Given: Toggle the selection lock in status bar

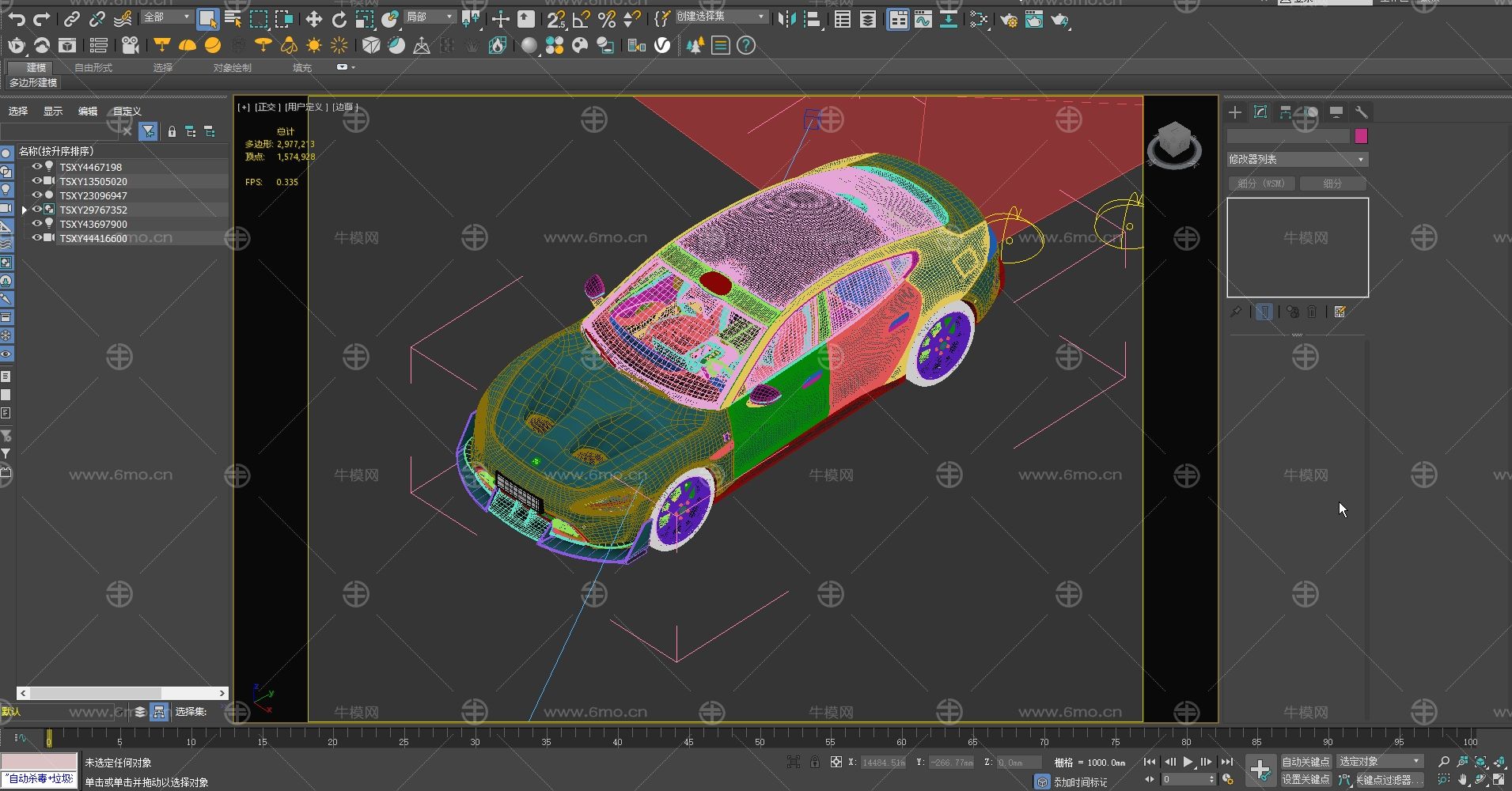Looking at the screenshot, I should coord(814,762).
